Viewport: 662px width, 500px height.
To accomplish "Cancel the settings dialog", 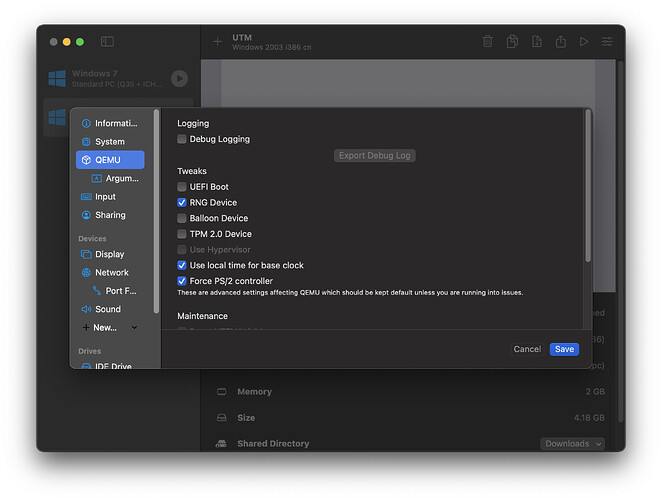I will [527, 349].
